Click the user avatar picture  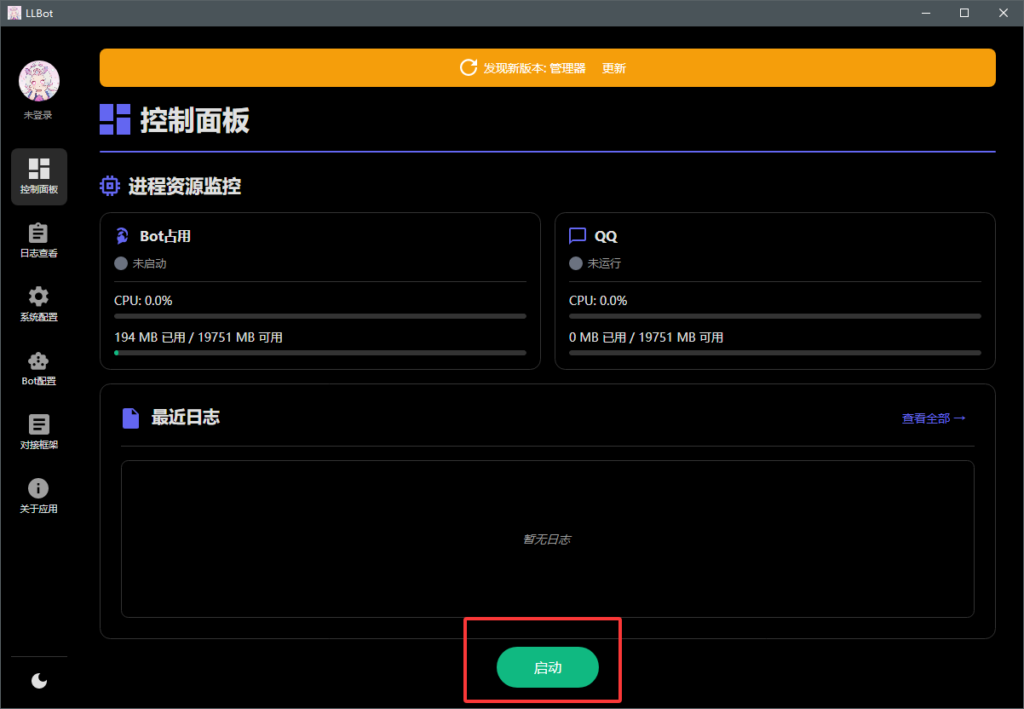(39, 81)
